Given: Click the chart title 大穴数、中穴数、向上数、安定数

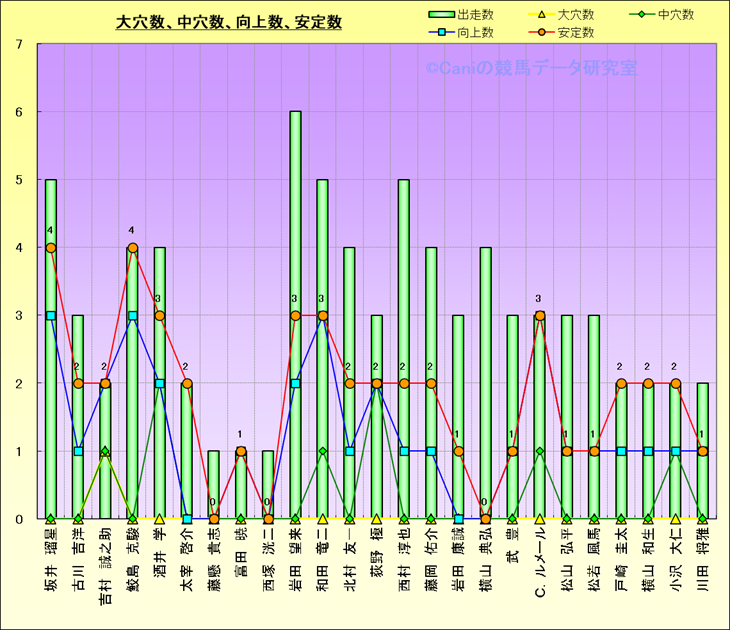Looking at the screenshot, I should coord(228,21).
